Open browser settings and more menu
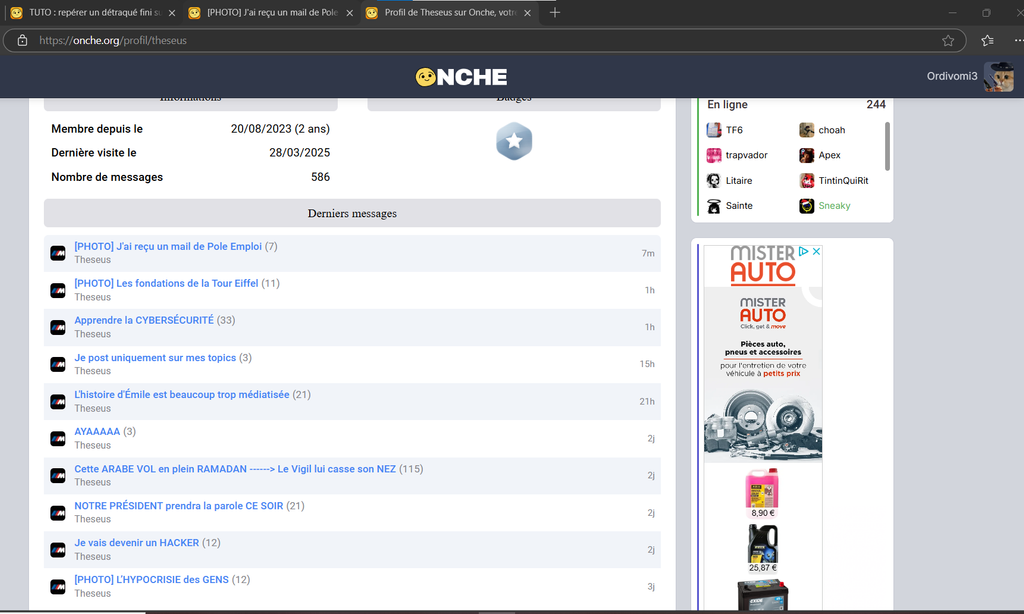 (1018, 40)
